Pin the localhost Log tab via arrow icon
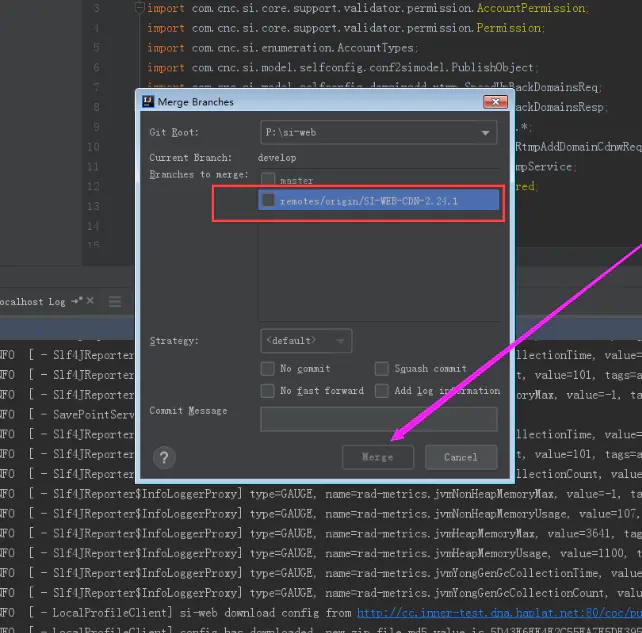This screenshot has height=633, width=642. pos(77,301)
